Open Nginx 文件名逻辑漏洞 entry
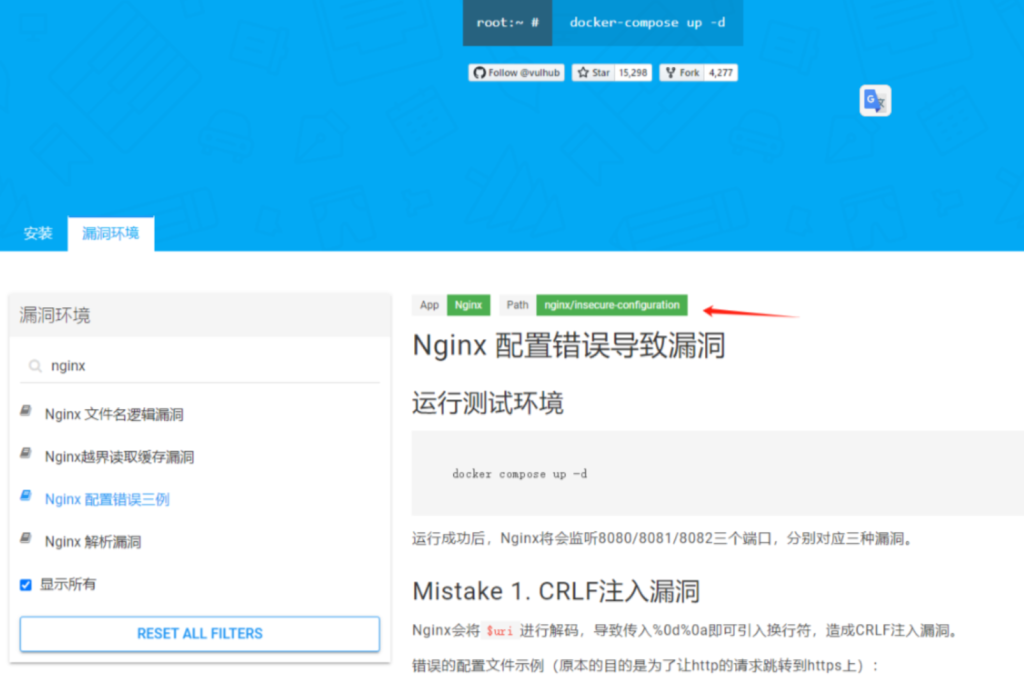The width and height of the screenshot is (1024, 675). pos(114,415)
